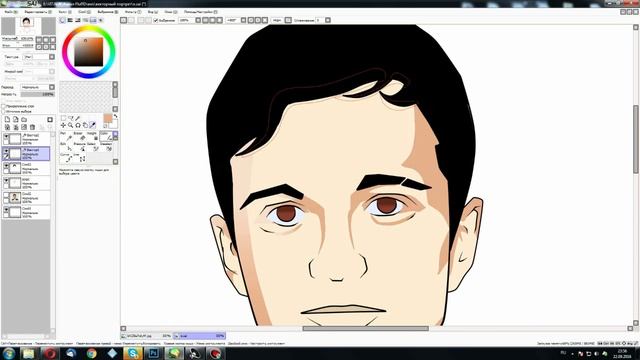Activate the Eyedropper color picker tool
Screen dimensions: 640x360
93,125
